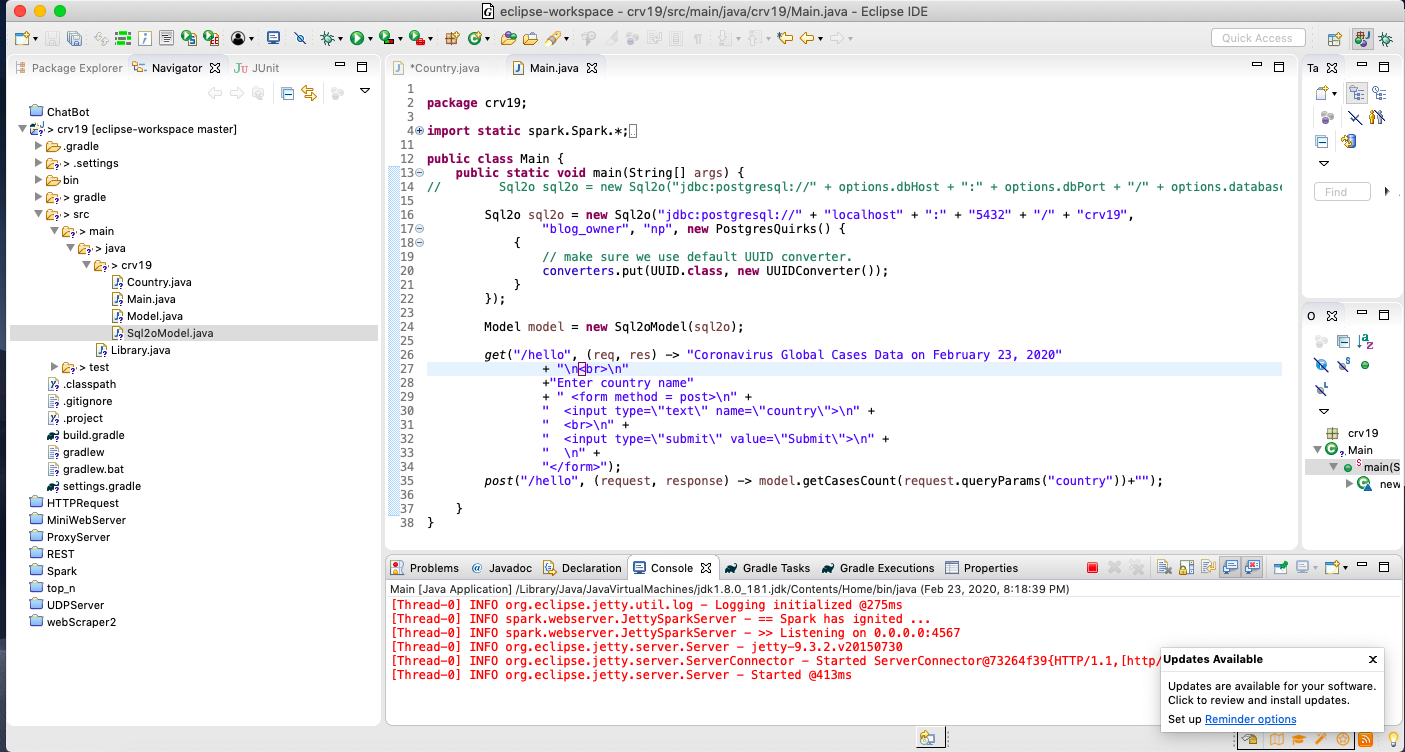Terminate the program with red stop button

point(1092,567)
